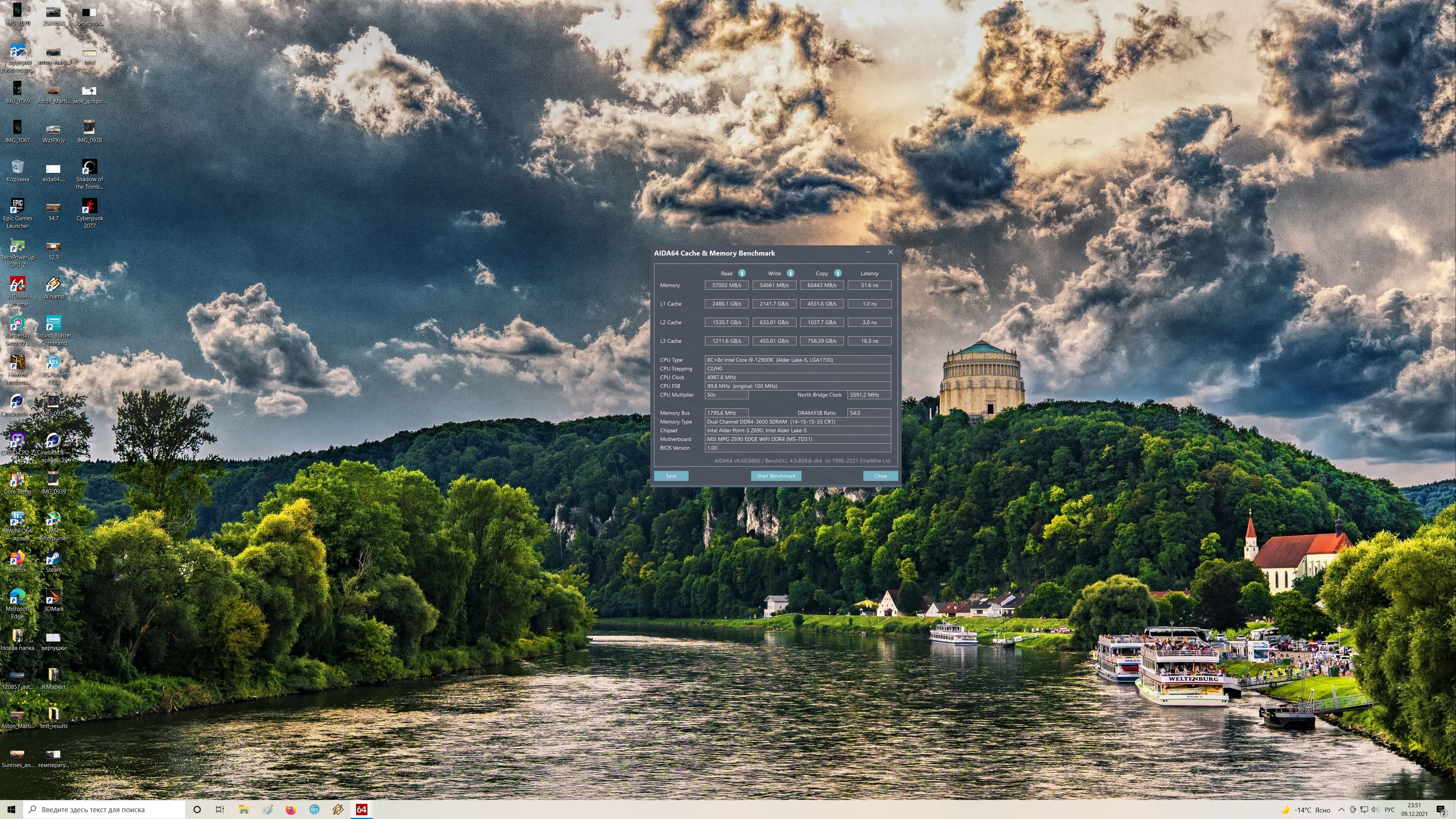Open AIDA64 icon in taskbar
This screenshot has width=1456, height=819.
click(x=361, y=810)
